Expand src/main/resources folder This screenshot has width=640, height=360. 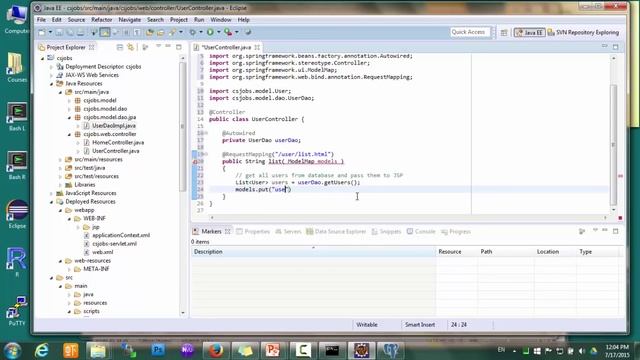(x=60, y=160)
